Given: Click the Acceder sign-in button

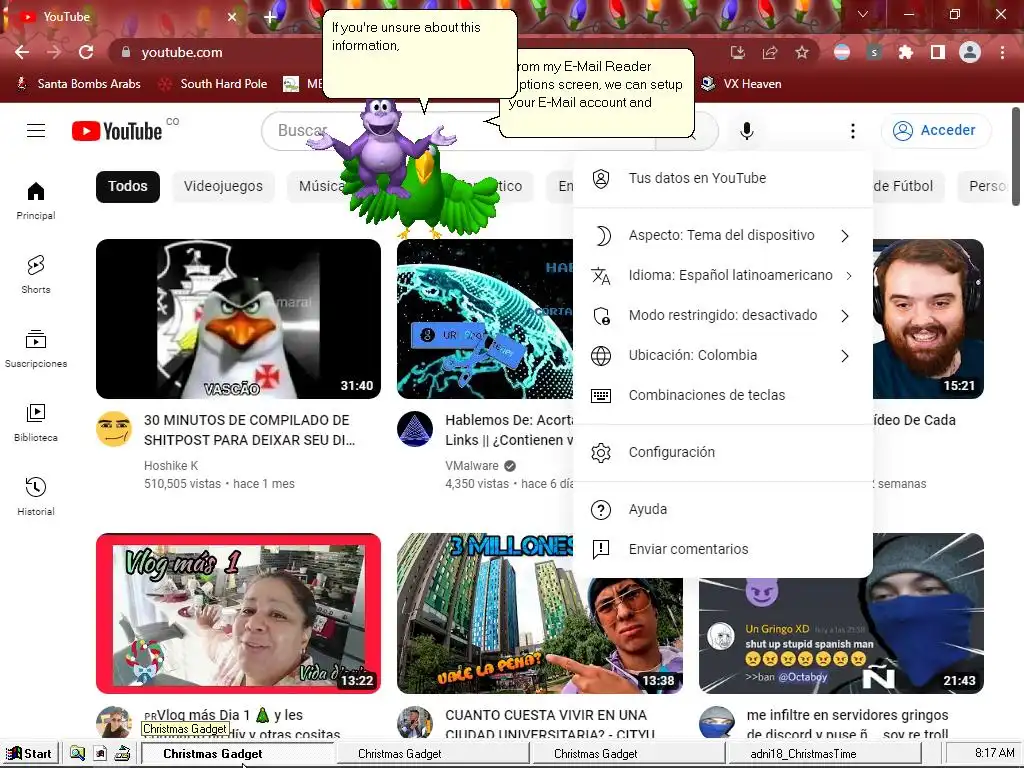Looking at the screenshot, I should (x=936, y=131).
